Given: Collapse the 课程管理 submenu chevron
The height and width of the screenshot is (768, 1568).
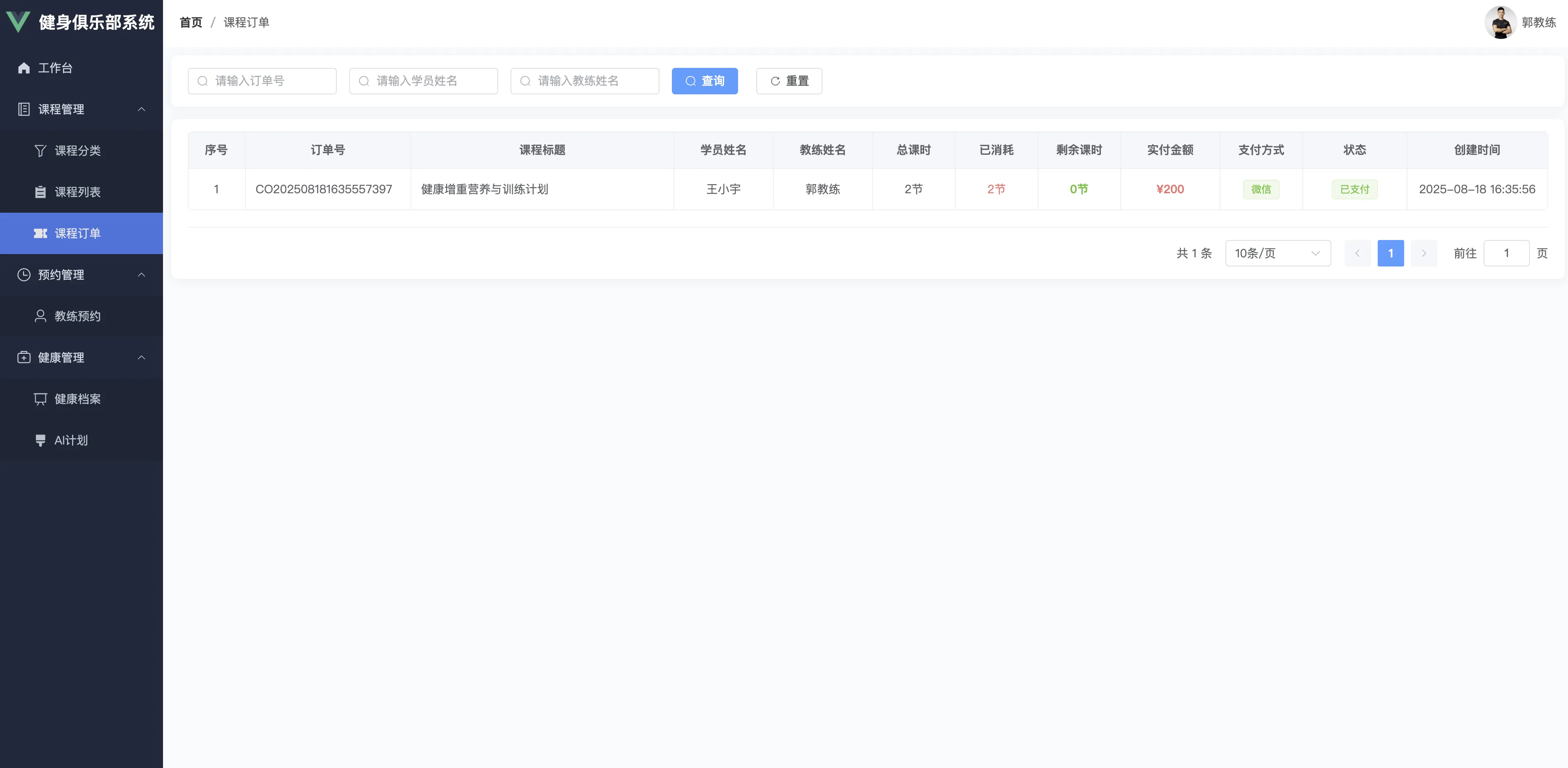Looking at the screenshot, I should click(x=141, y=109).
